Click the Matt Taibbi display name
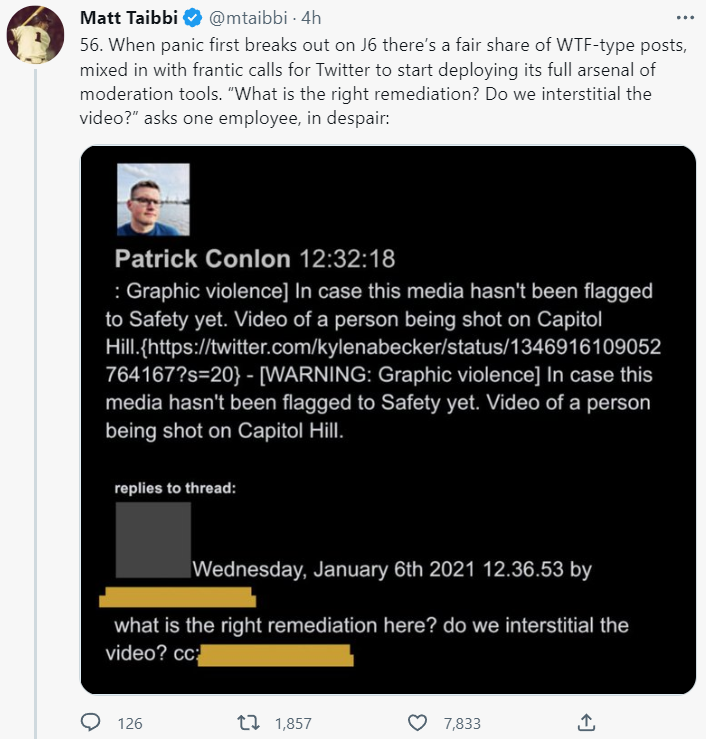This screenshot has height=739, width=706. click(130, 18)
